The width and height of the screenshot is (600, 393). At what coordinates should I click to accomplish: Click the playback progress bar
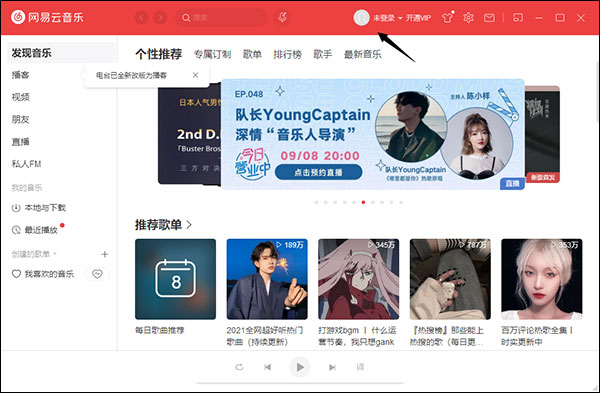tap(300, 383)
